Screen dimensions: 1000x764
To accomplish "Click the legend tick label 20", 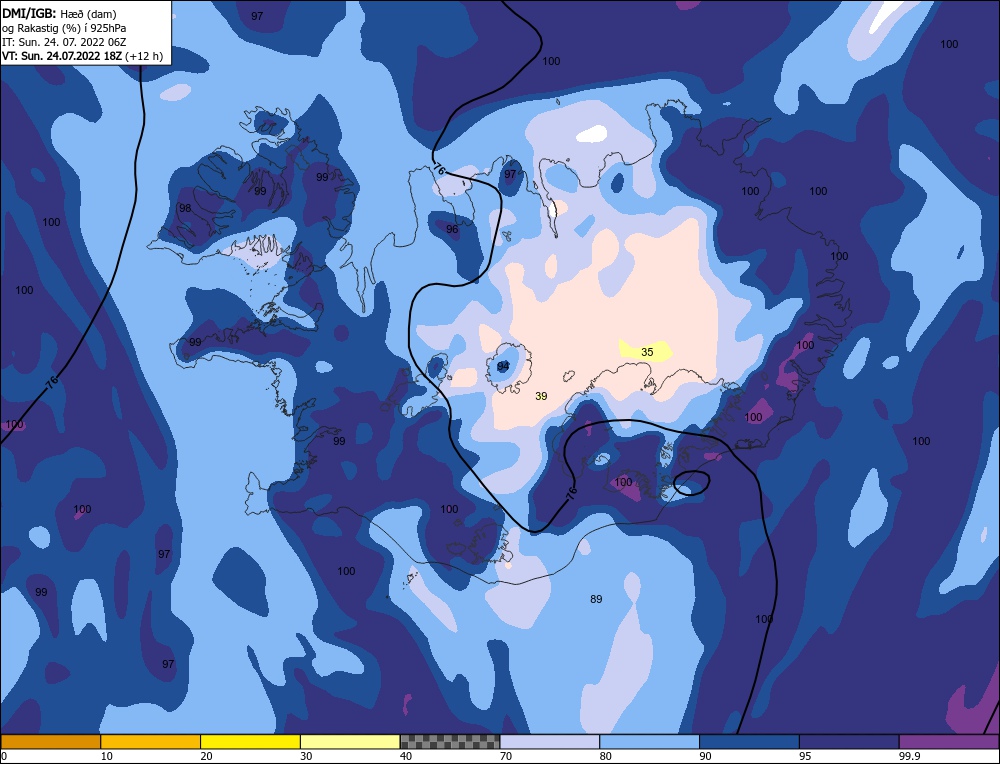I will pos(206,756).
